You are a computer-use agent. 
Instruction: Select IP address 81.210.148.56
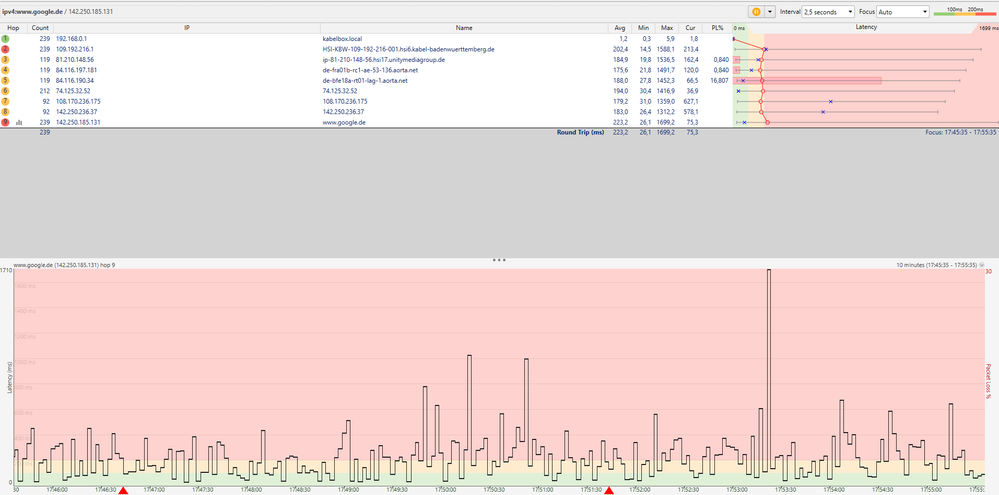[x=75, y=59]
